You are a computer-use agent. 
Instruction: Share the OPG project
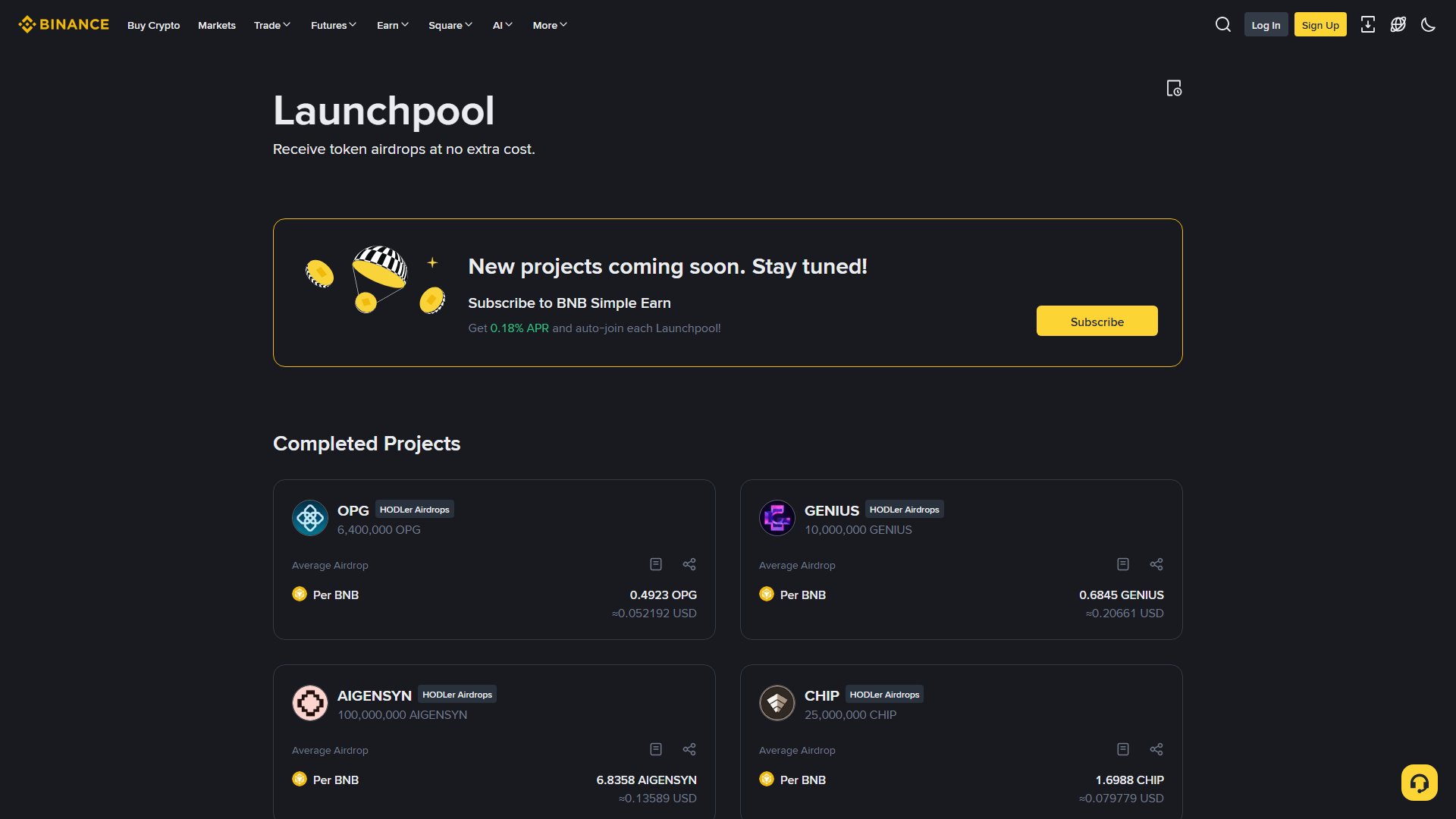coord(689,564)
